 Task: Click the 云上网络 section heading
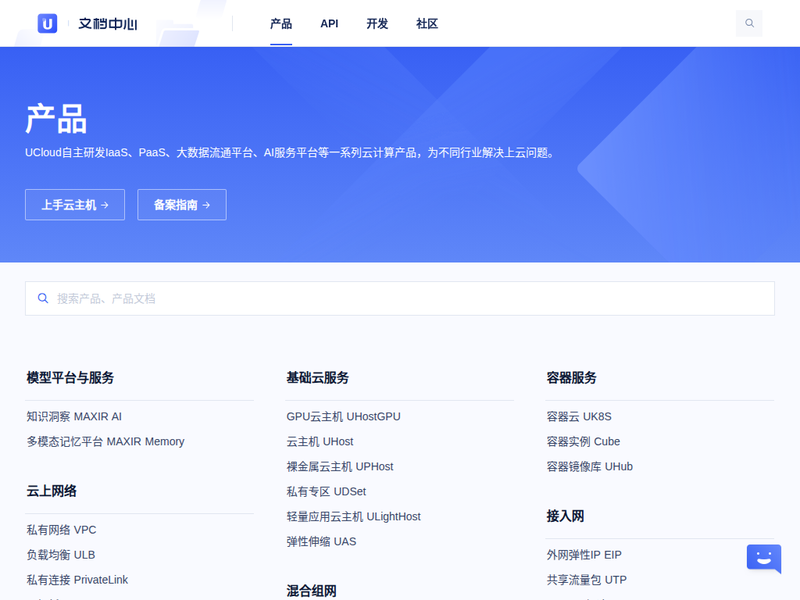click(52, 491)
